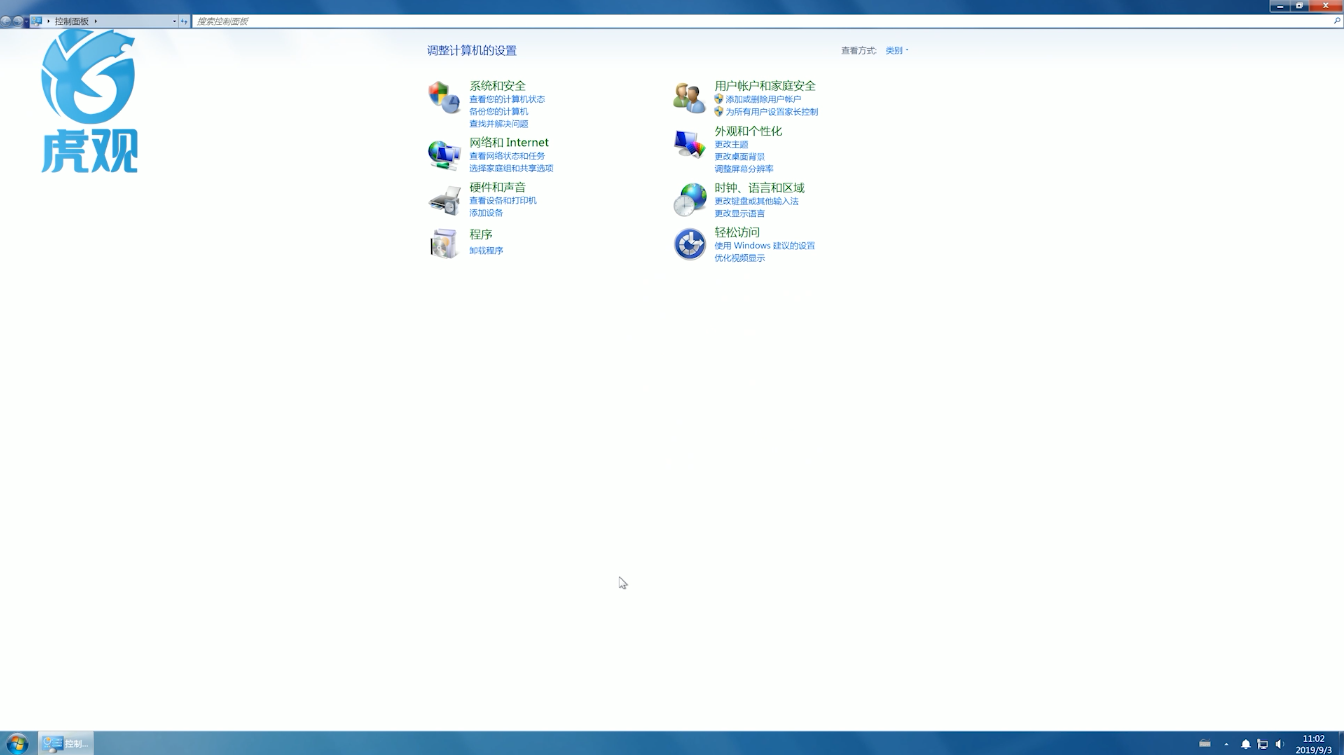
Task: Click the Control Panel taskbar button
Action: point(66,743)
